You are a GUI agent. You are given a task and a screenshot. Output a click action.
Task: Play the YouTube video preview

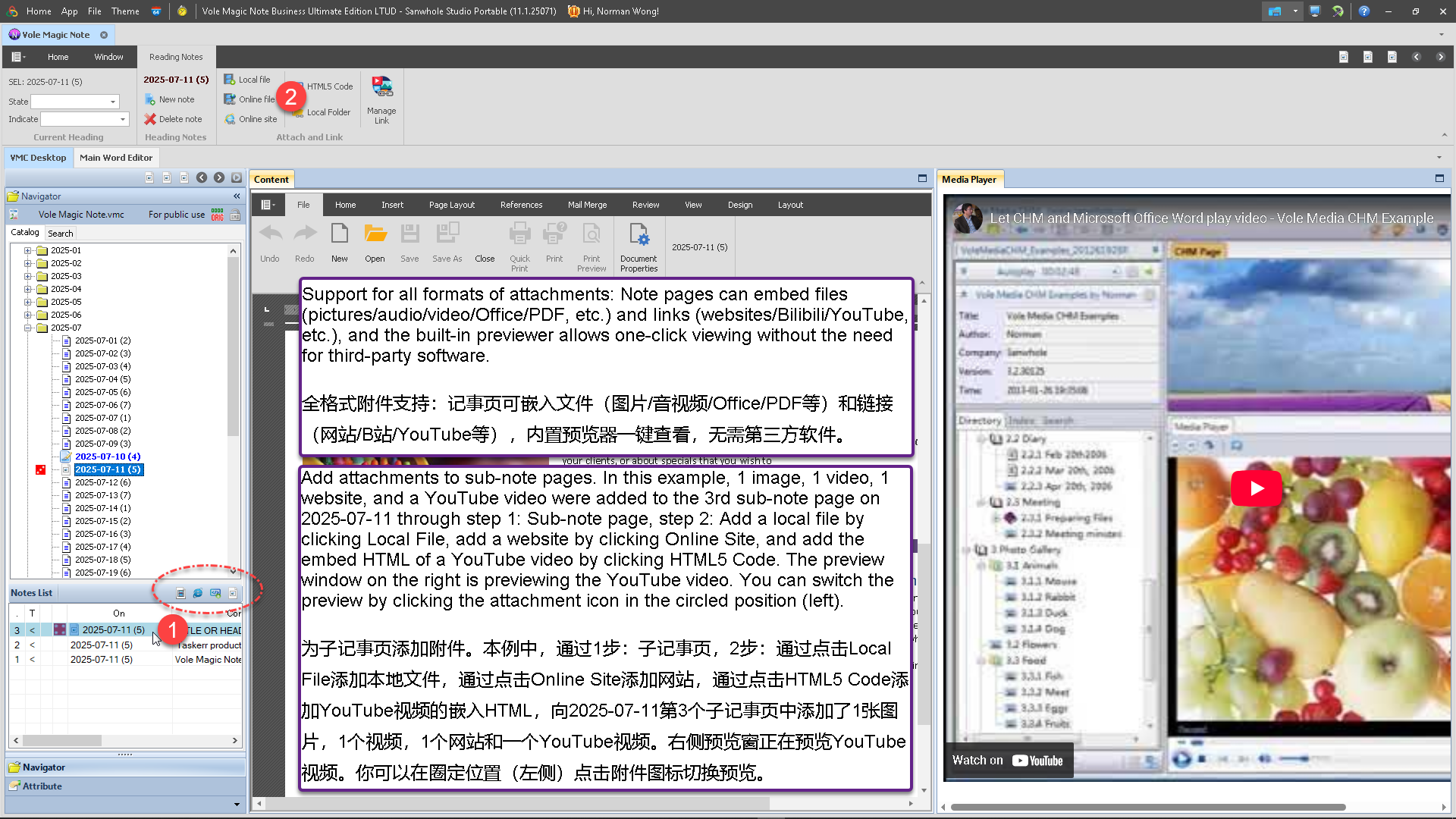point(1257,488)
